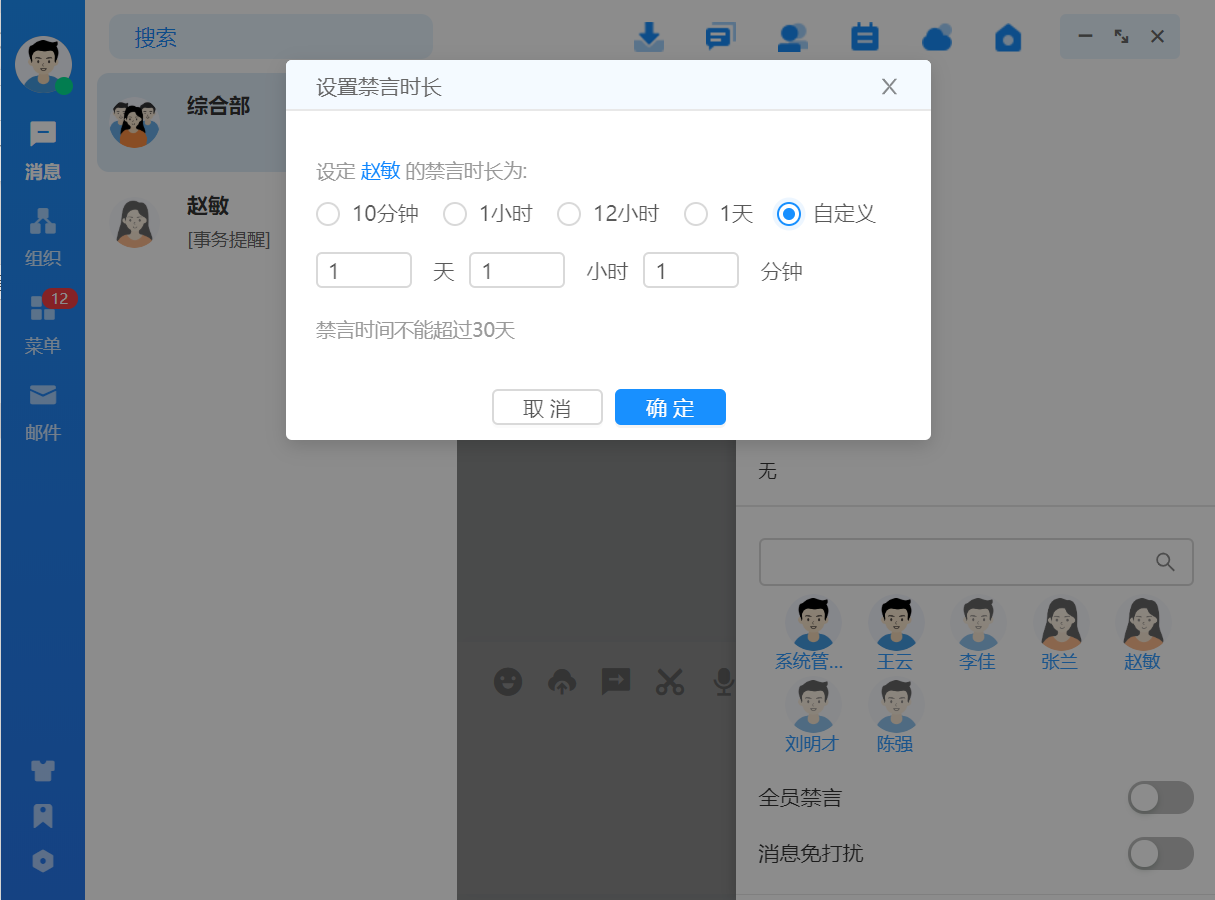Click the 赵敏 name link in dialog

tap(380, 171)
